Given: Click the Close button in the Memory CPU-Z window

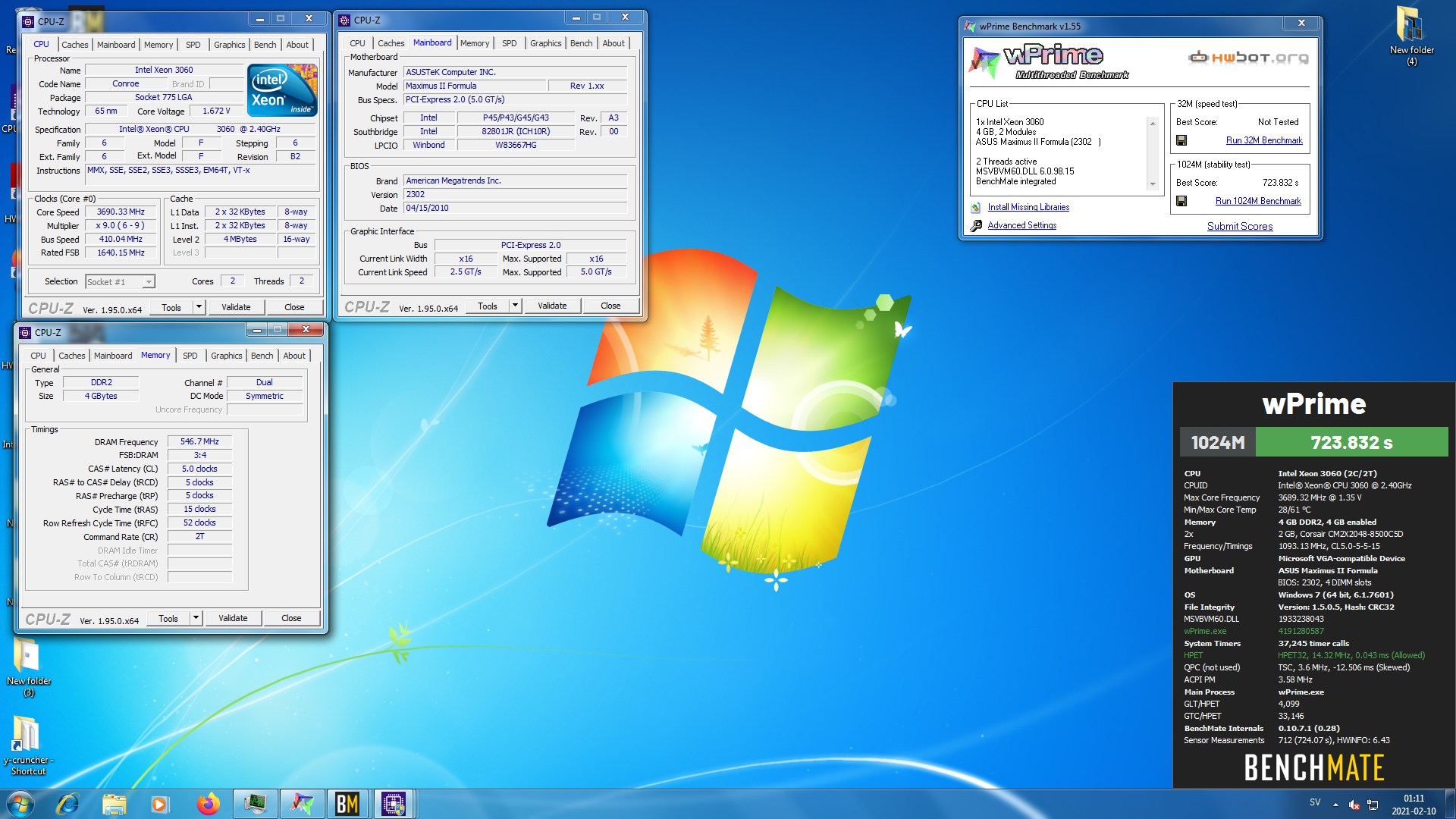Looking at the screenshot, I should [291, 618].
